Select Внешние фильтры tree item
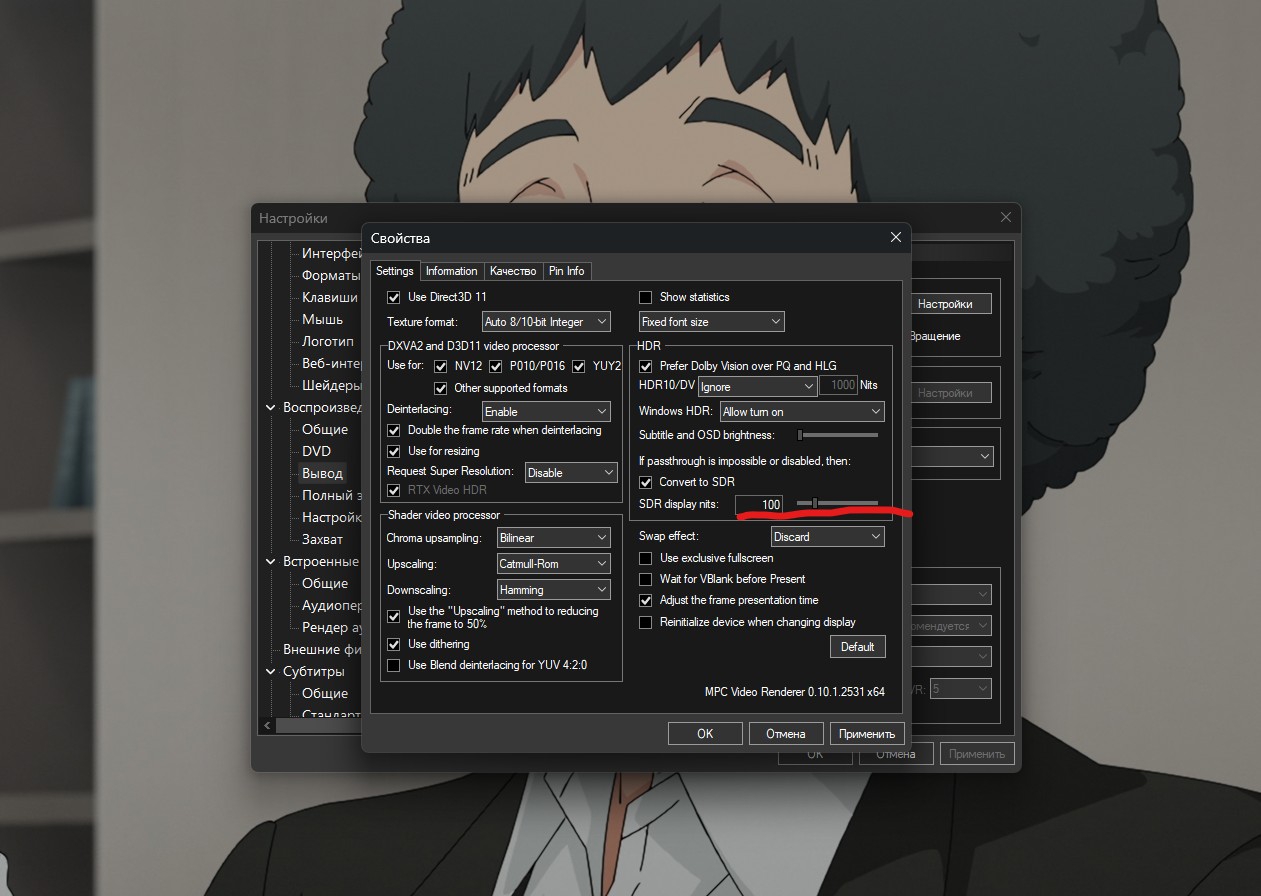The image size is (1261, 896). click(322, 650)
